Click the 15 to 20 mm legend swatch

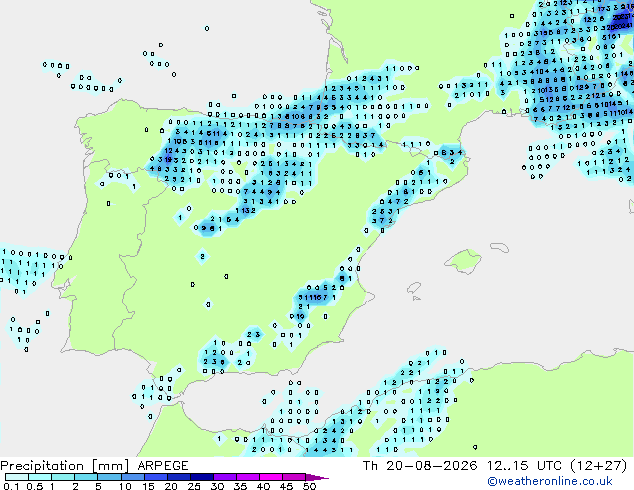click(x=155, y=477)
